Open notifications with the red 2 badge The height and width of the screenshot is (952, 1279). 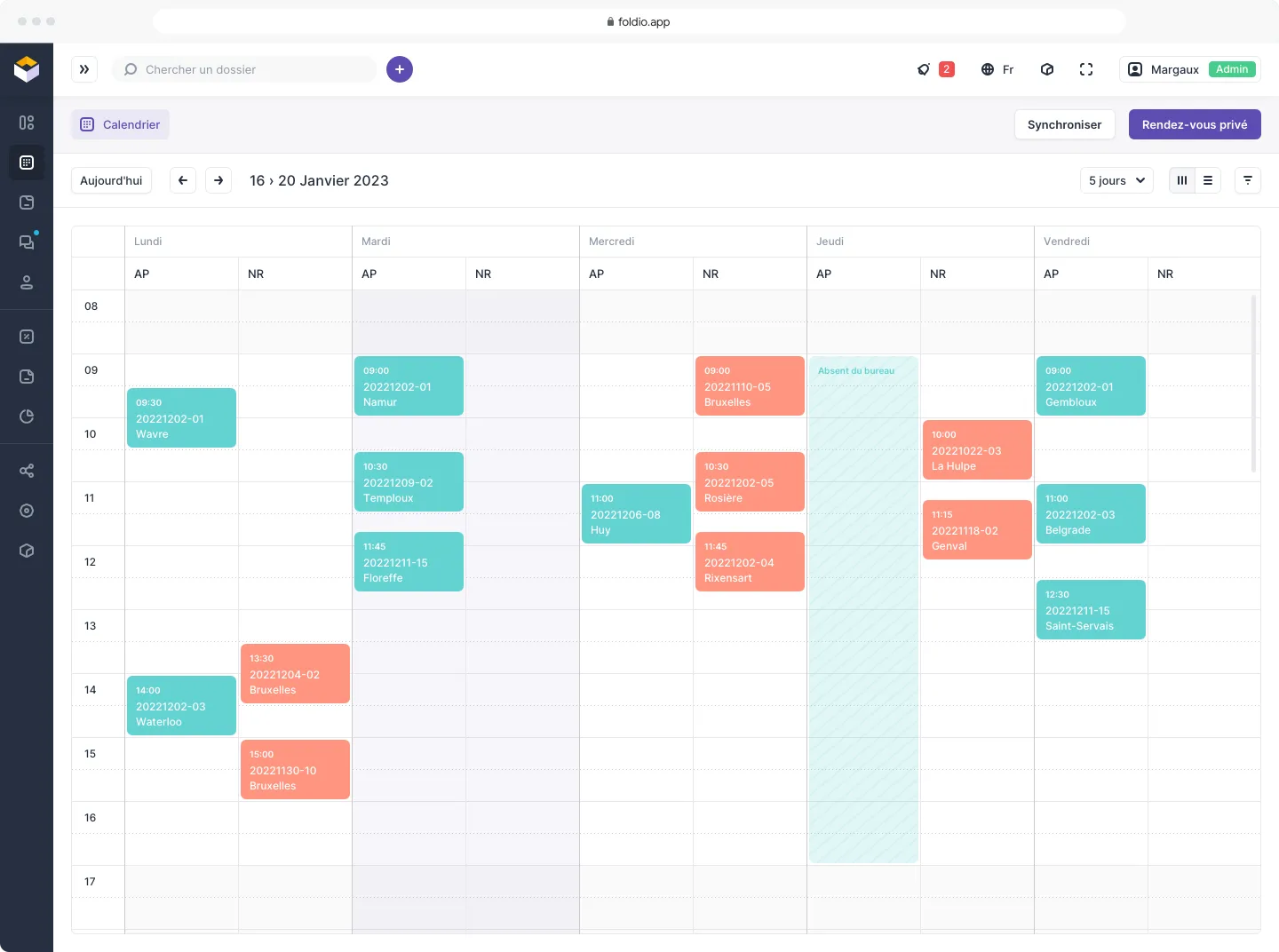click(x=936, y=69)
